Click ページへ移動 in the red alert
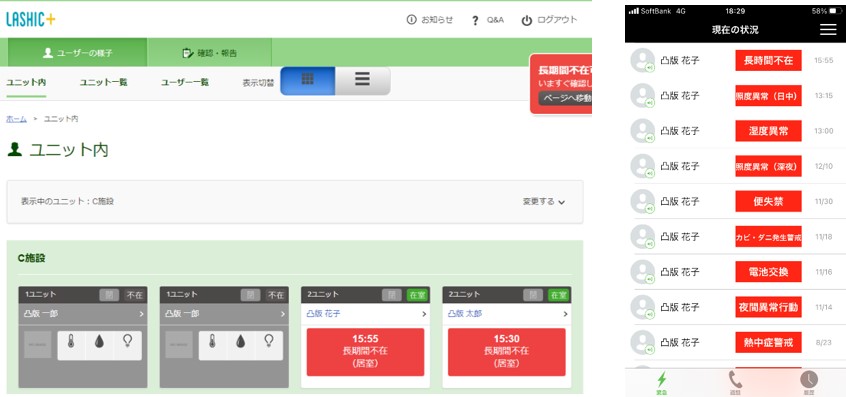The image size is (846, 397). coord(565,98)
